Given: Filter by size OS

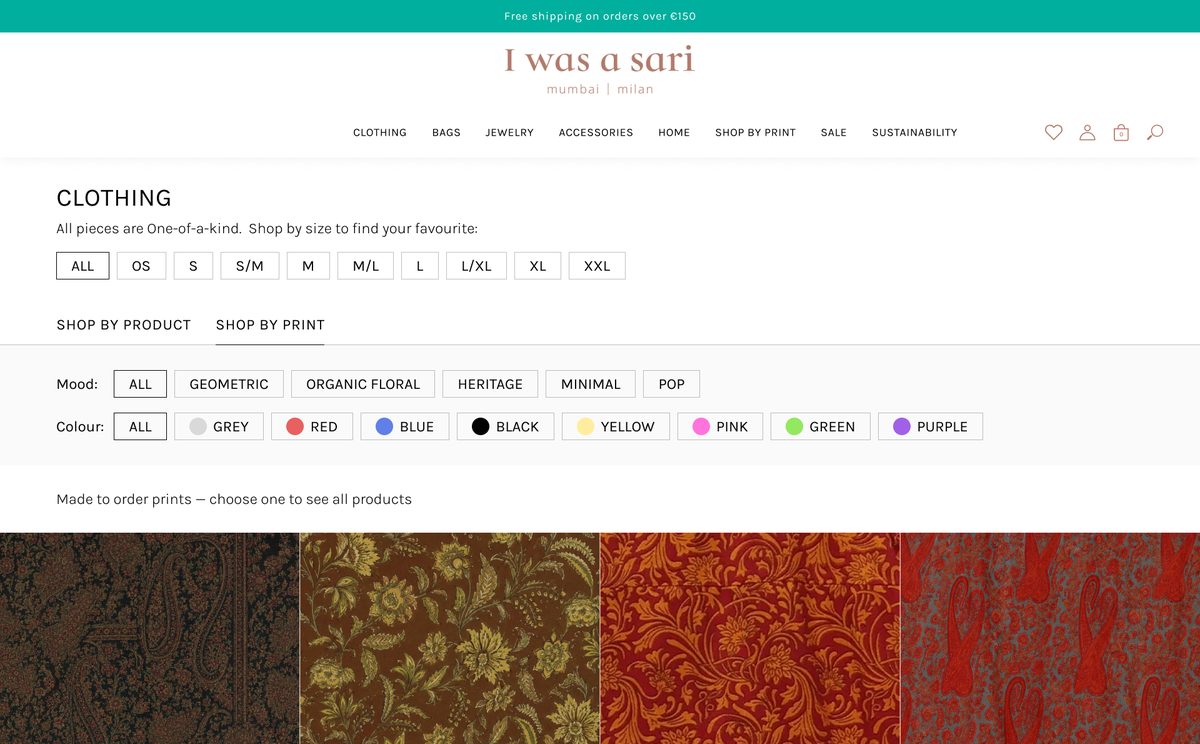Looking at the screenshot, I should (141, 266).
